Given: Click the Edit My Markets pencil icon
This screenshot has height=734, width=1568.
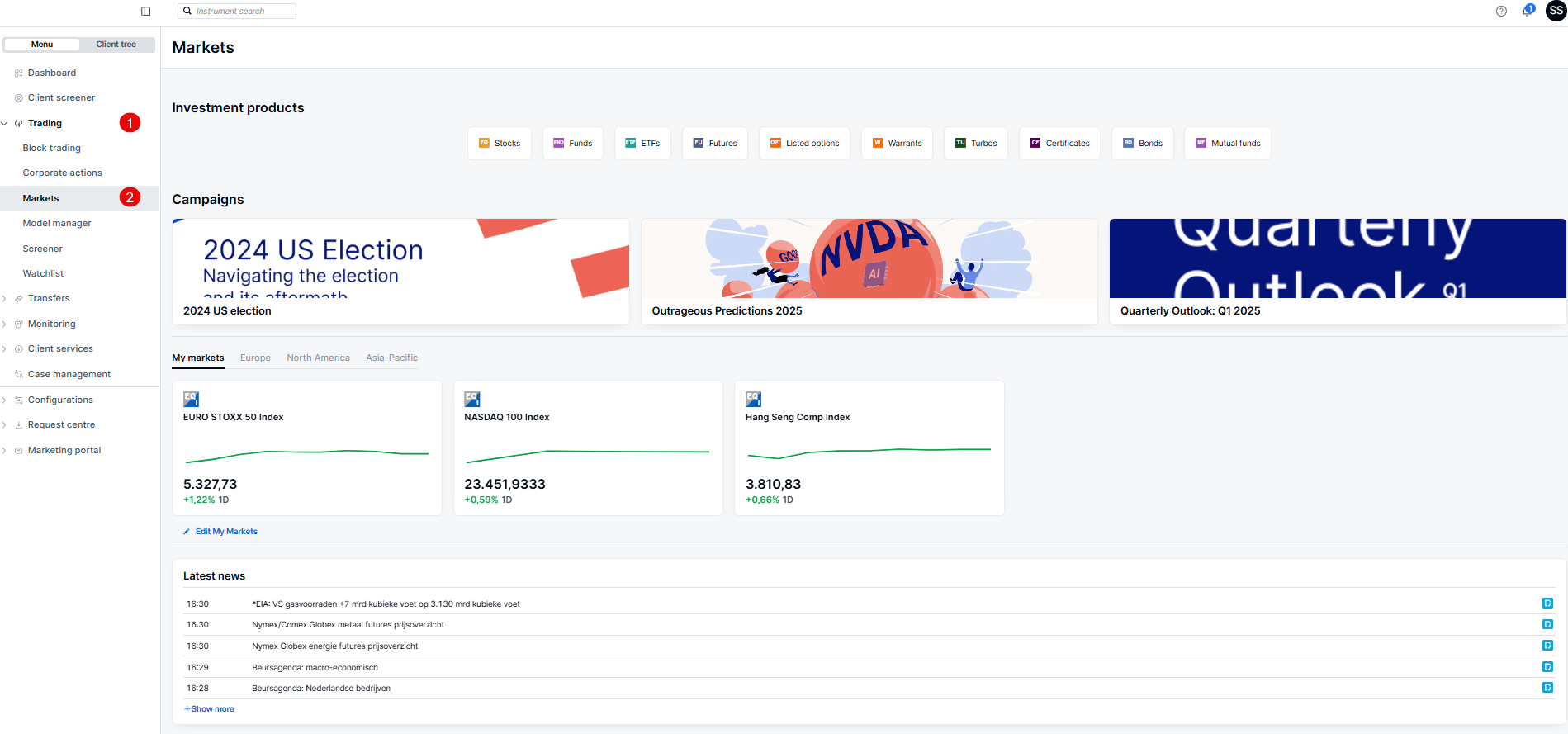Looking at the screenshot, I should click(x=187, y=532).
